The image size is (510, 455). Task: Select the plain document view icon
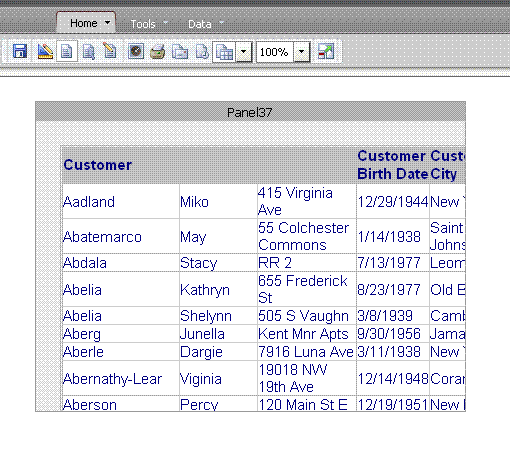pyautogui.click(x=67, y=51)
